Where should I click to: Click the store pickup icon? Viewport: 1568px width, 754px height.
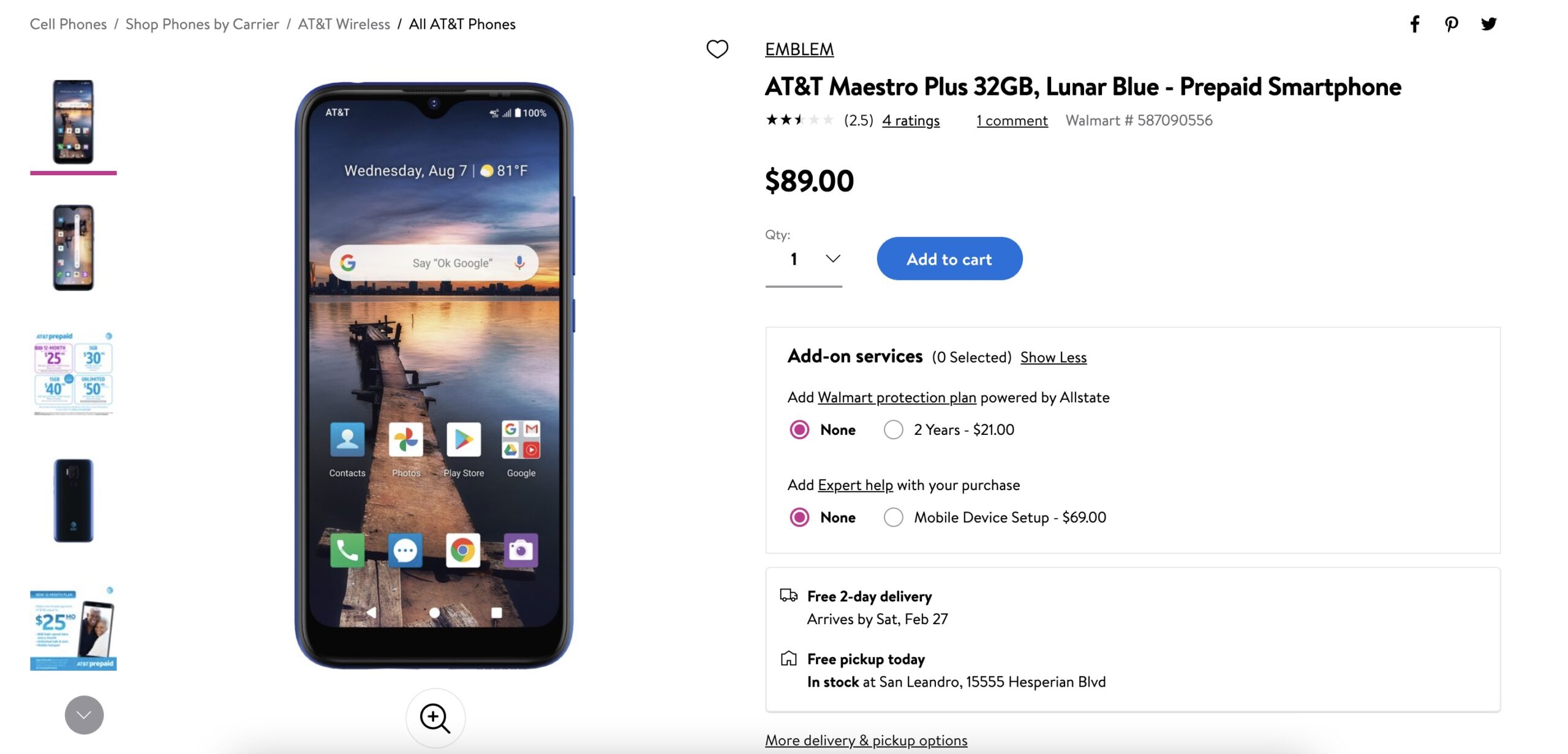(x=789, y=659)
